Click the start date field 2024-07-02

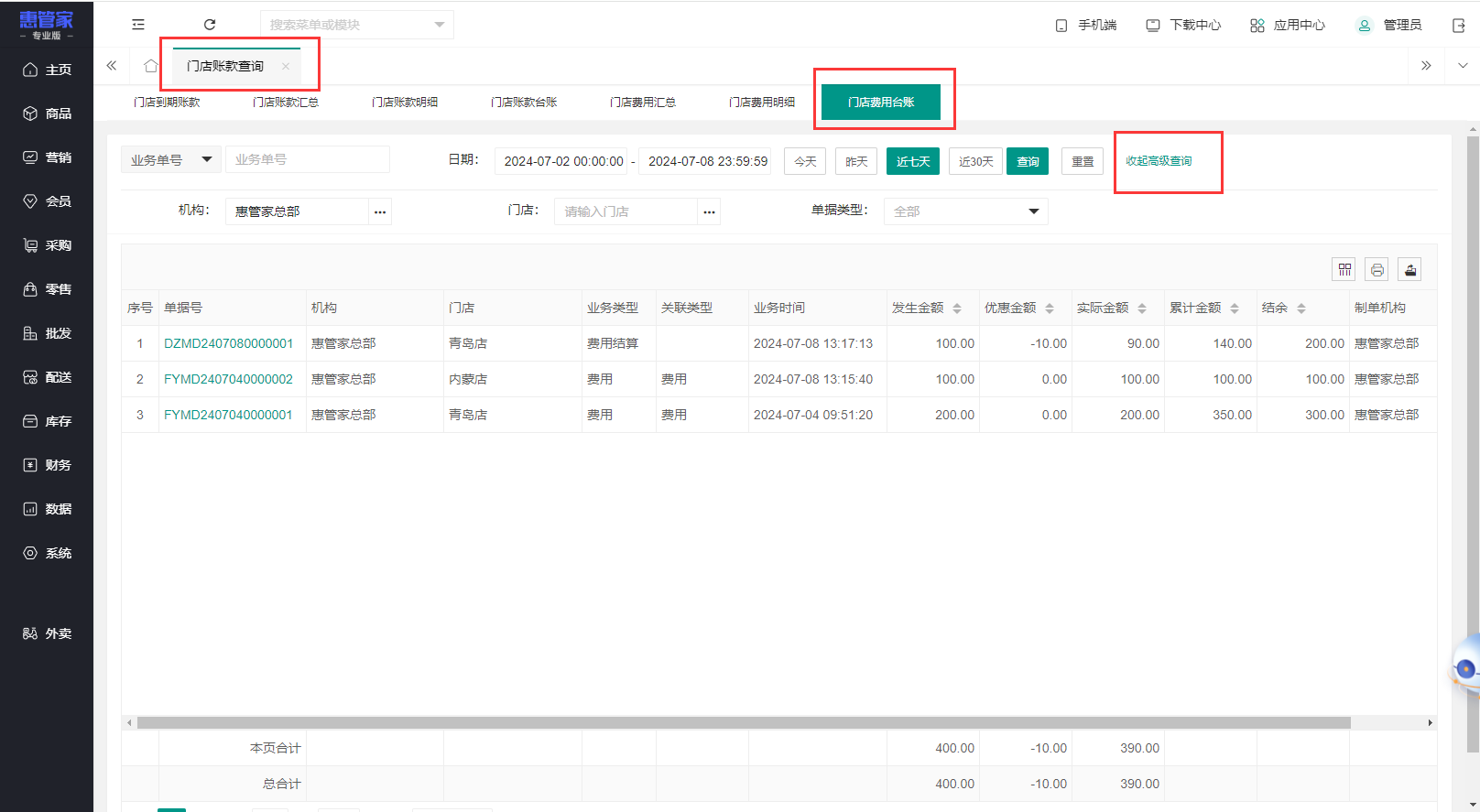[x=561, y=161]
